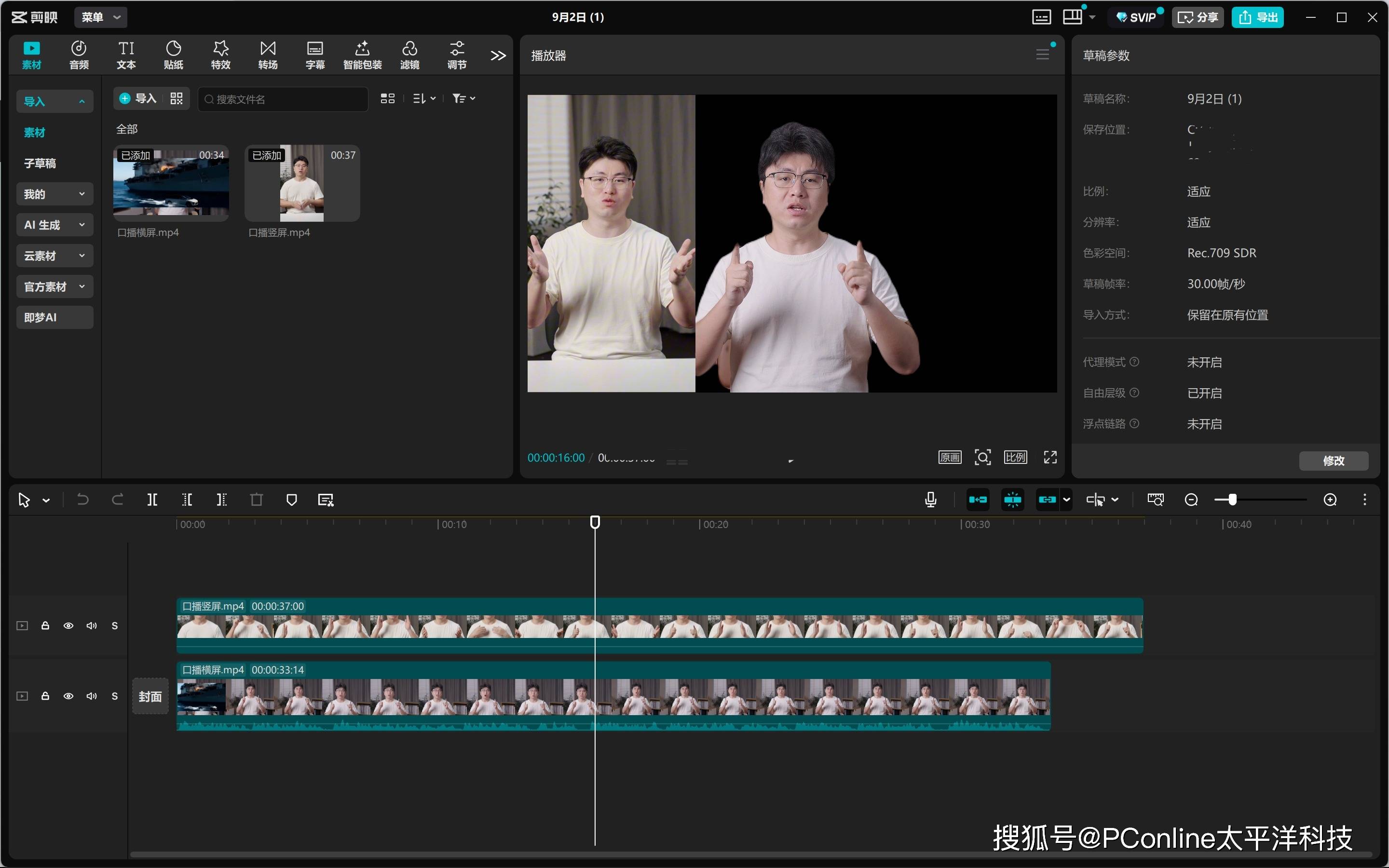The height and width of the screenshot is (868, 1389).
Task: Open the 滤镜 filters tab
Action: pos(409,55)
